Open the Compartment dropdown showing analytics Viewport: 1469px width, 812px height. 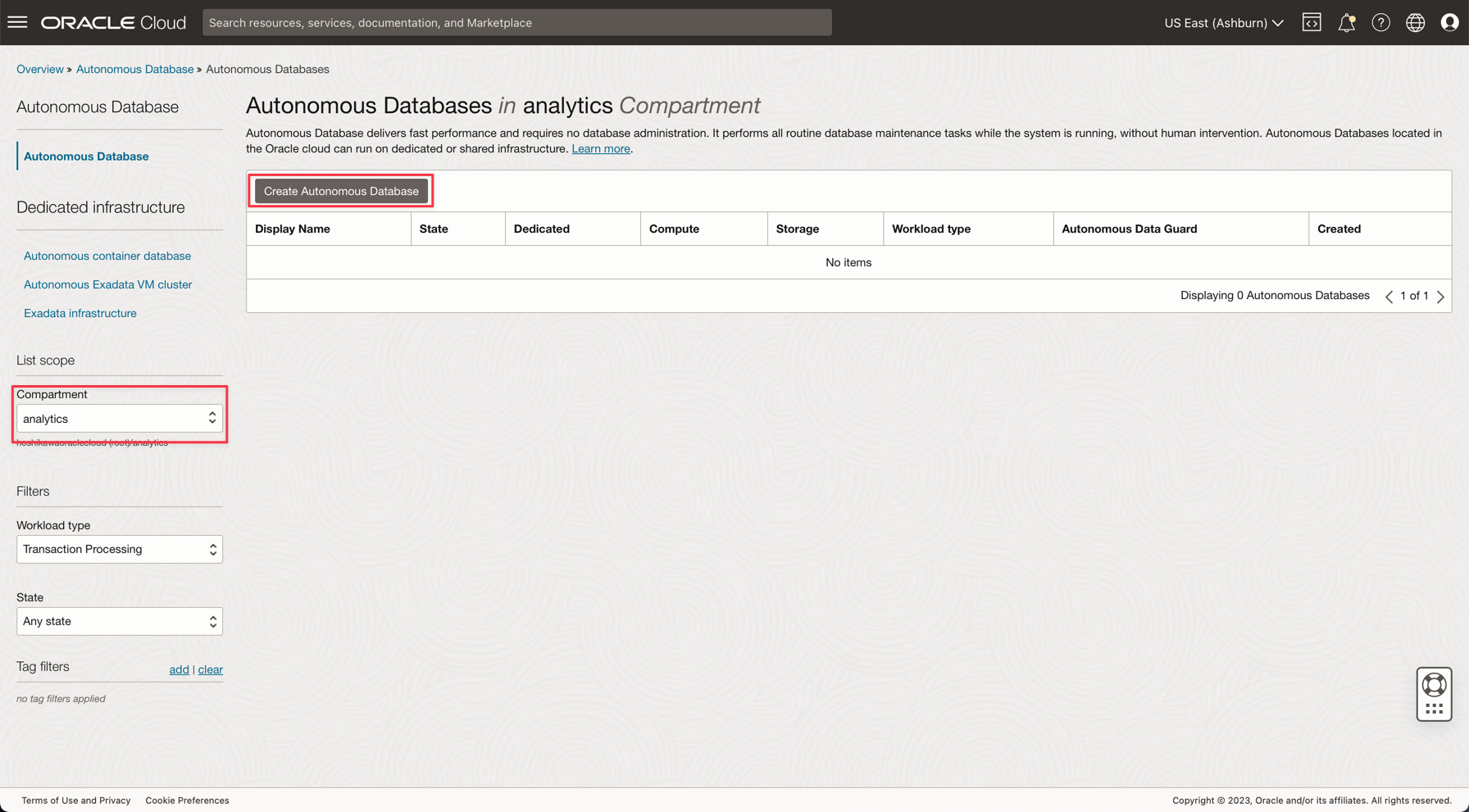(x=120, y=419)
